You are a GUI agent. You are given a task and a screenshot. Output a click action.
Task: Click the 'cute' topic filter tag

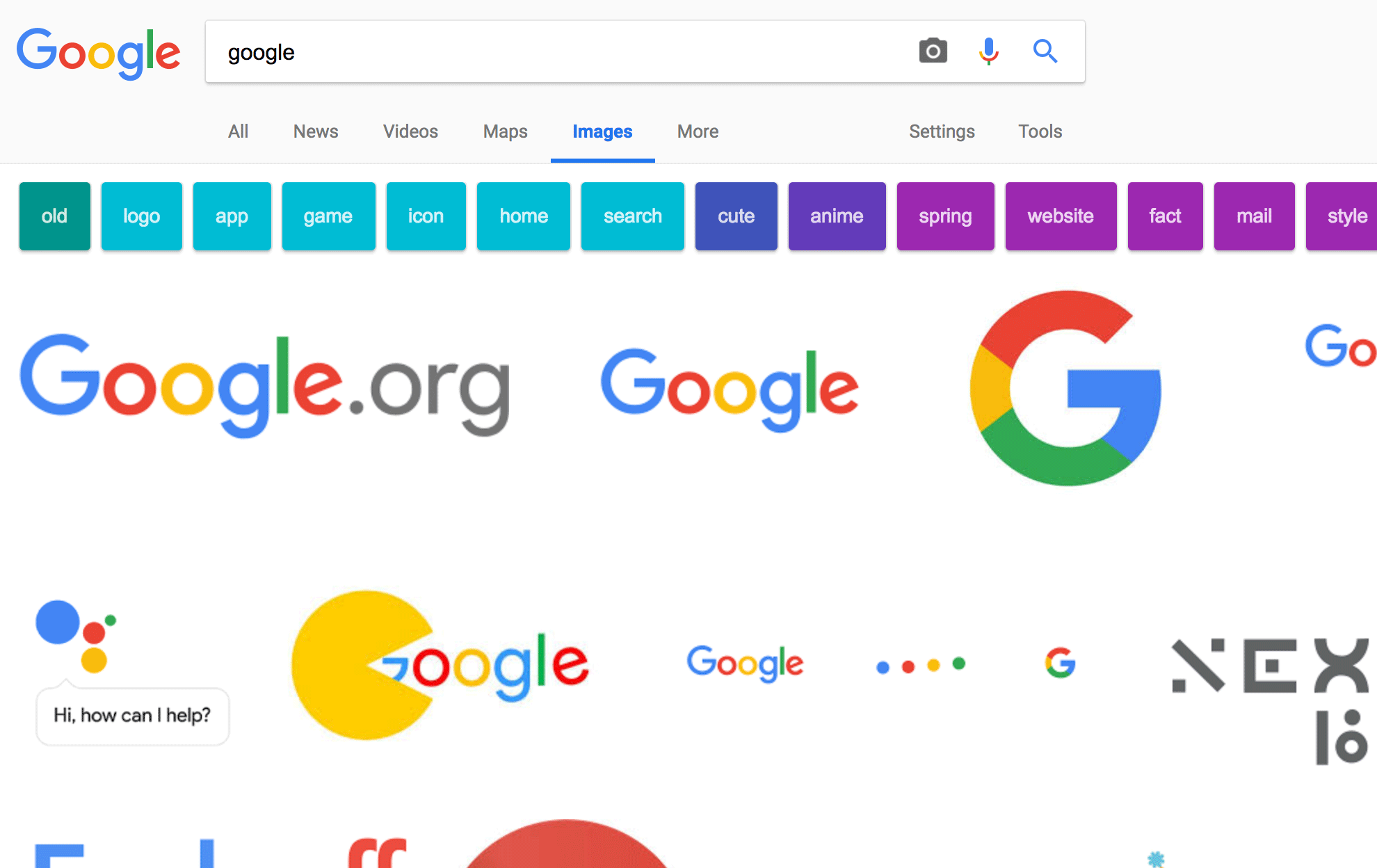point(737,215)
